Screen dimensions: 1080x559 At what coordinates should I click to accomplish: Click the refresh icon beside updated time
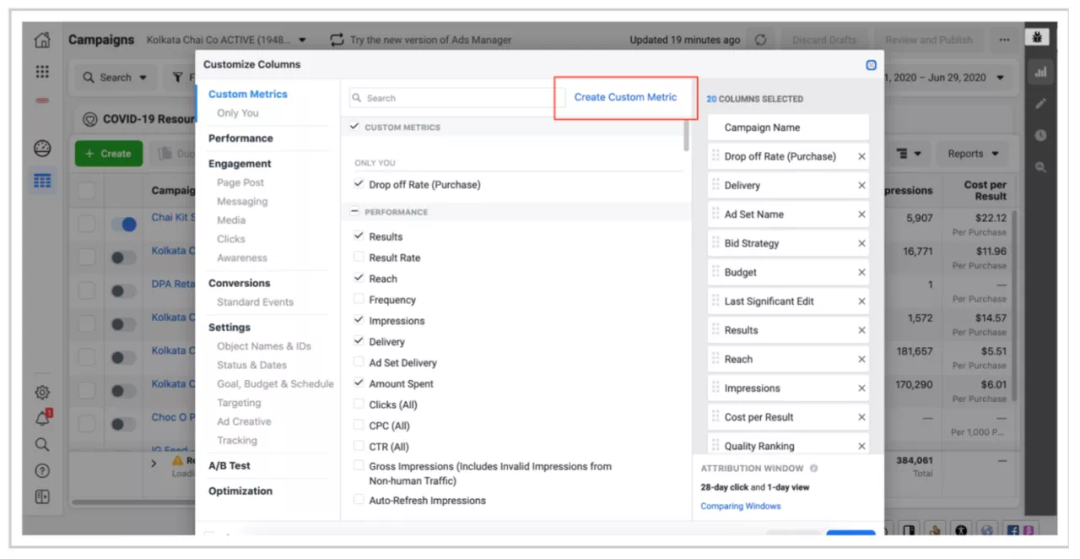(761, 40)
